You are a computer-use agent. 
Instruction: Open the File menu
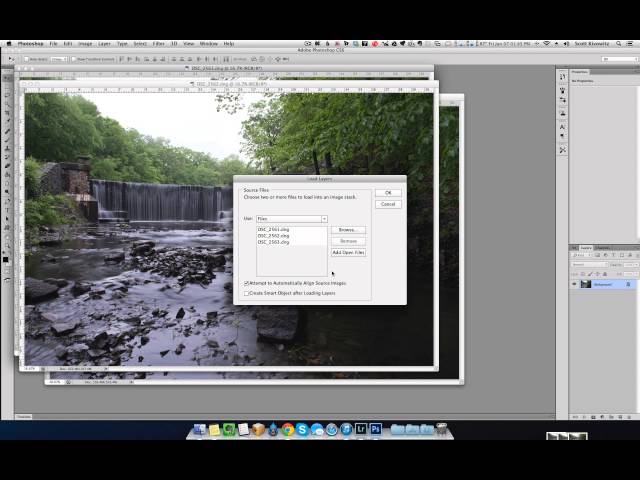53,44
